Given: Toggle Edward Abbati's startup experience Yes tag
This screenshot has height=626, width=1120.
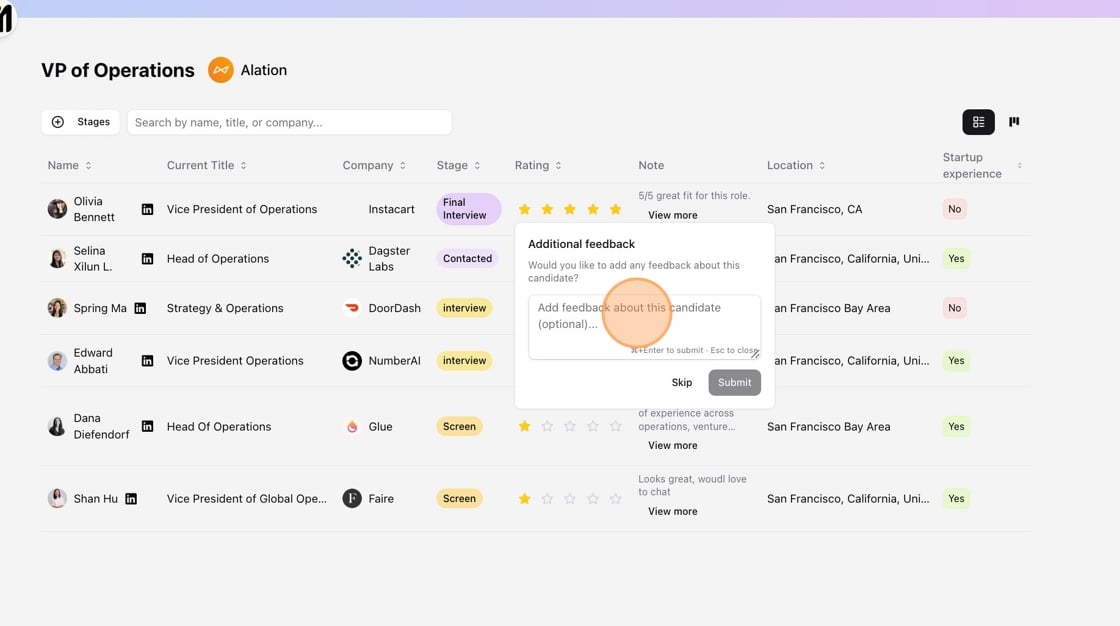Looking at the screenshot, I should [x=956, y=361].
